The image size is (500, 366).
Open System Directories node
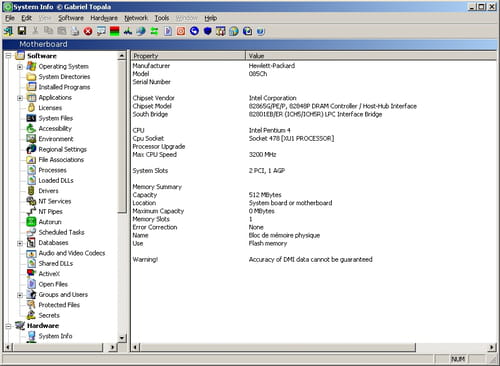pyautogui.click(x=64, y=77)
